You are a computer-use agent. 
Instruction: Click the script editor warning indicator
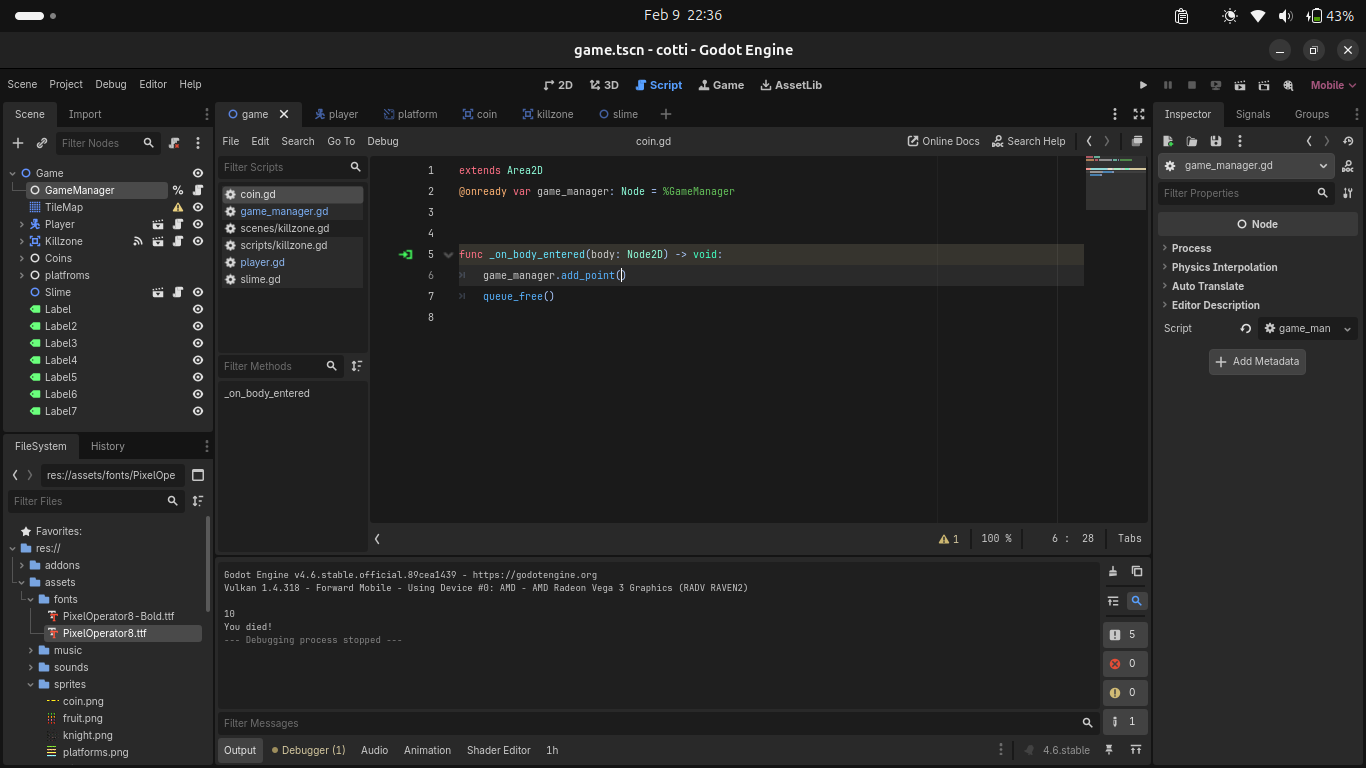click(x=948, y=539)
